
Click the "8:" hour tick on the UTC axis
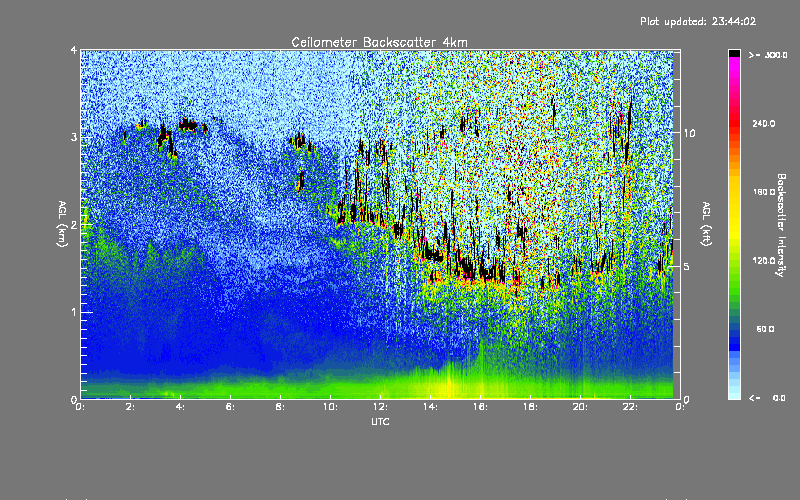(280, 407)
